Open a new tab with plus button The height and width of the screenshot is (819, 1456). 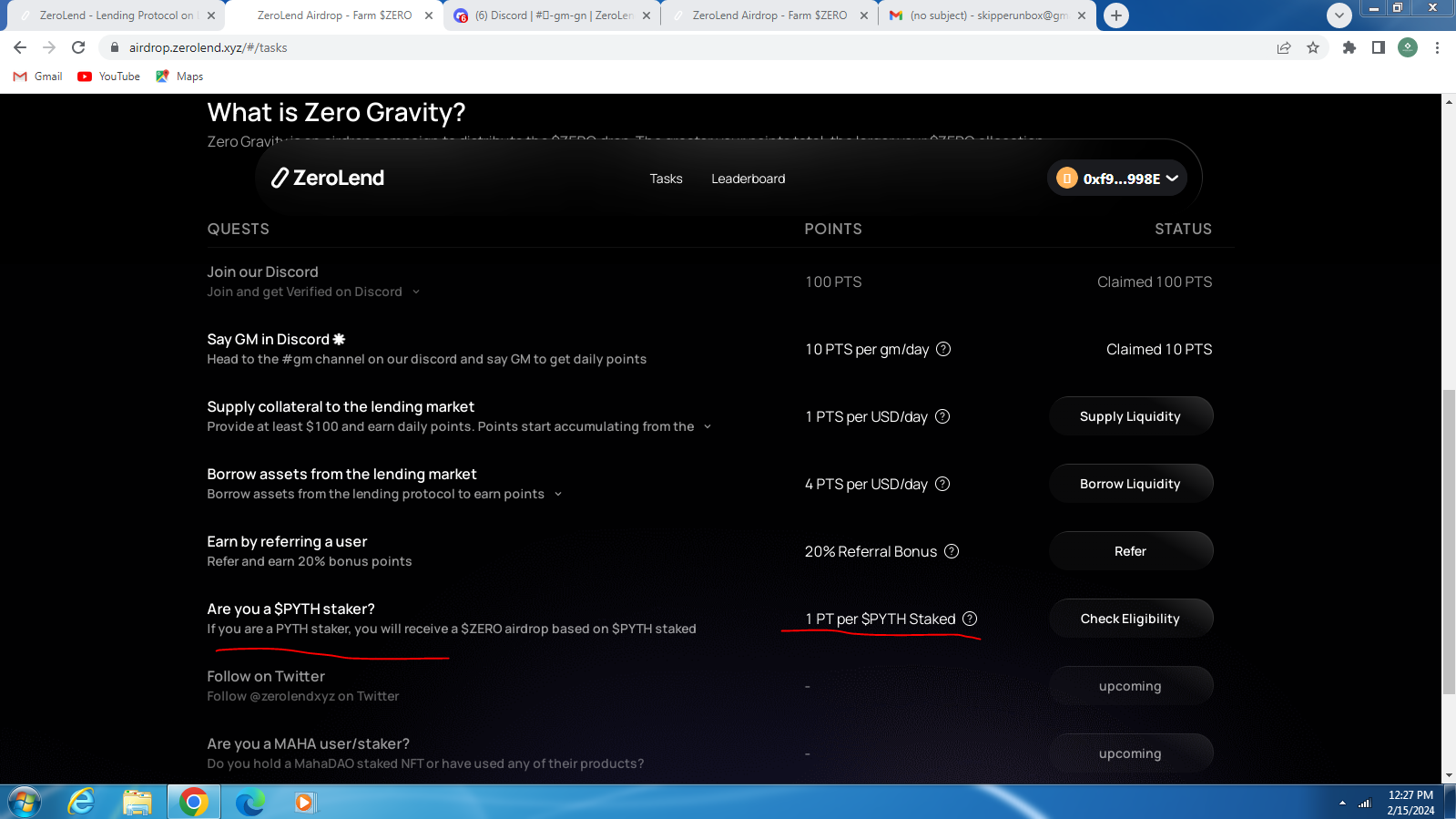click(1115, 15)
